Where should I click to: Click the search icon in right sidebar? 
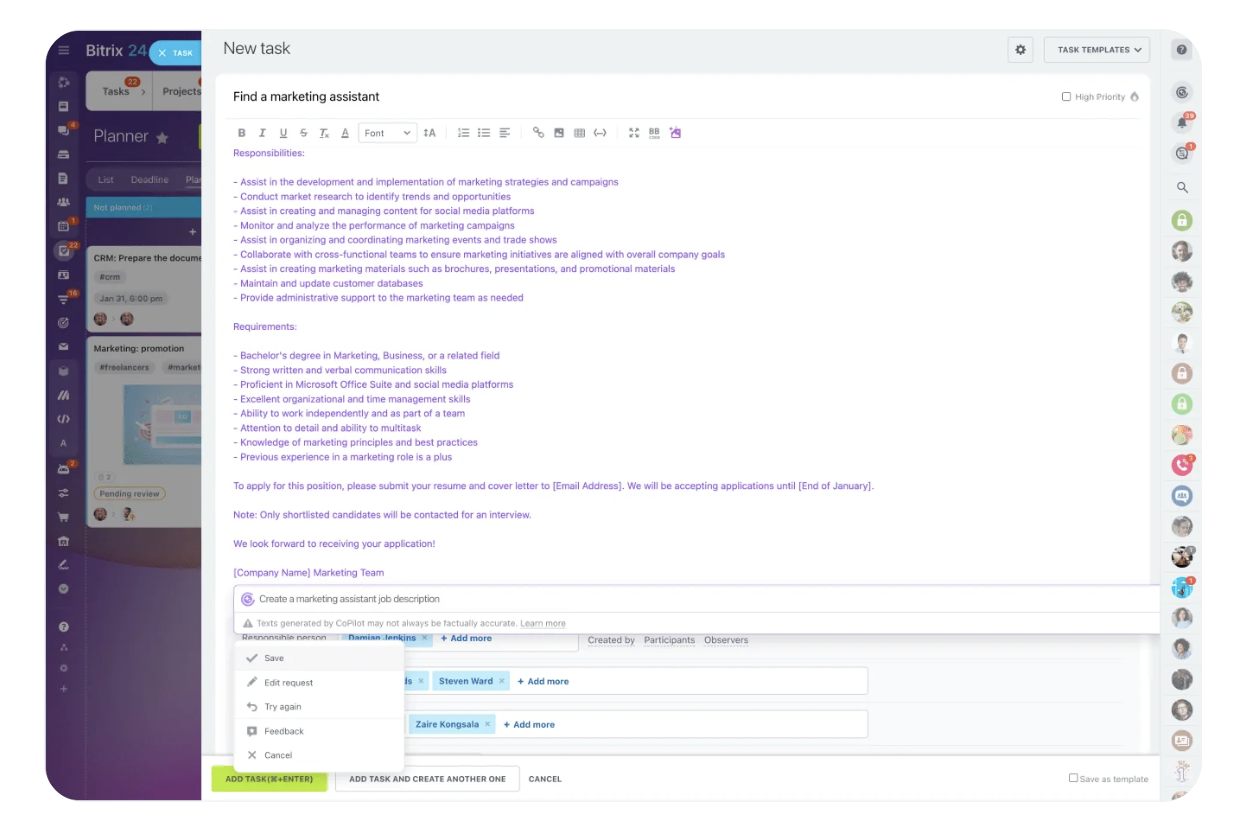click(1182, 187)
